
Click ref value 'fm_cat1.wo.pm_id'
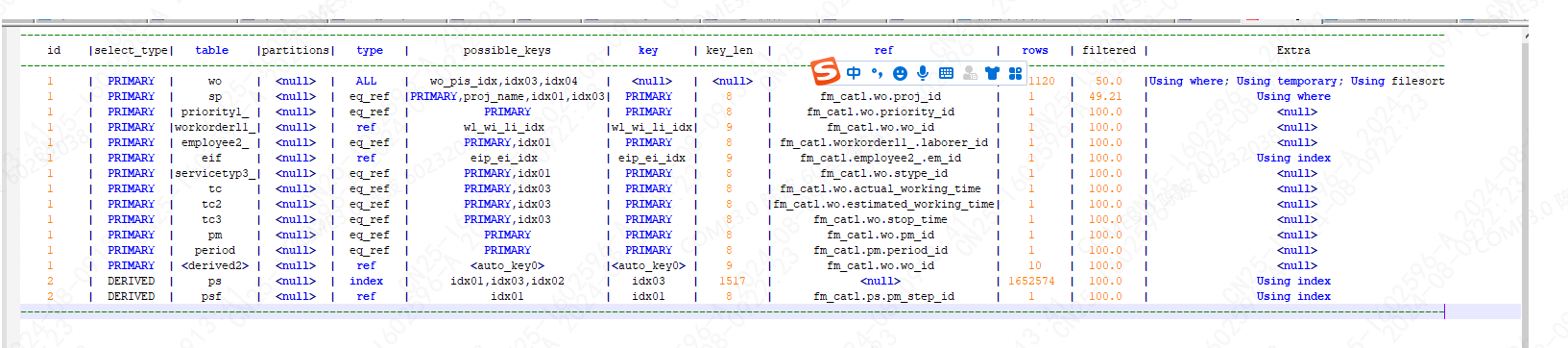click(x=880, y=235)
